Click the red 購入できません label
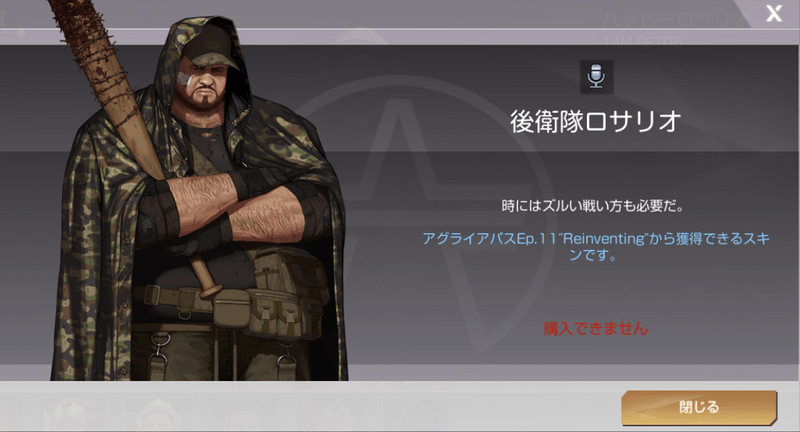 (595, 328)
